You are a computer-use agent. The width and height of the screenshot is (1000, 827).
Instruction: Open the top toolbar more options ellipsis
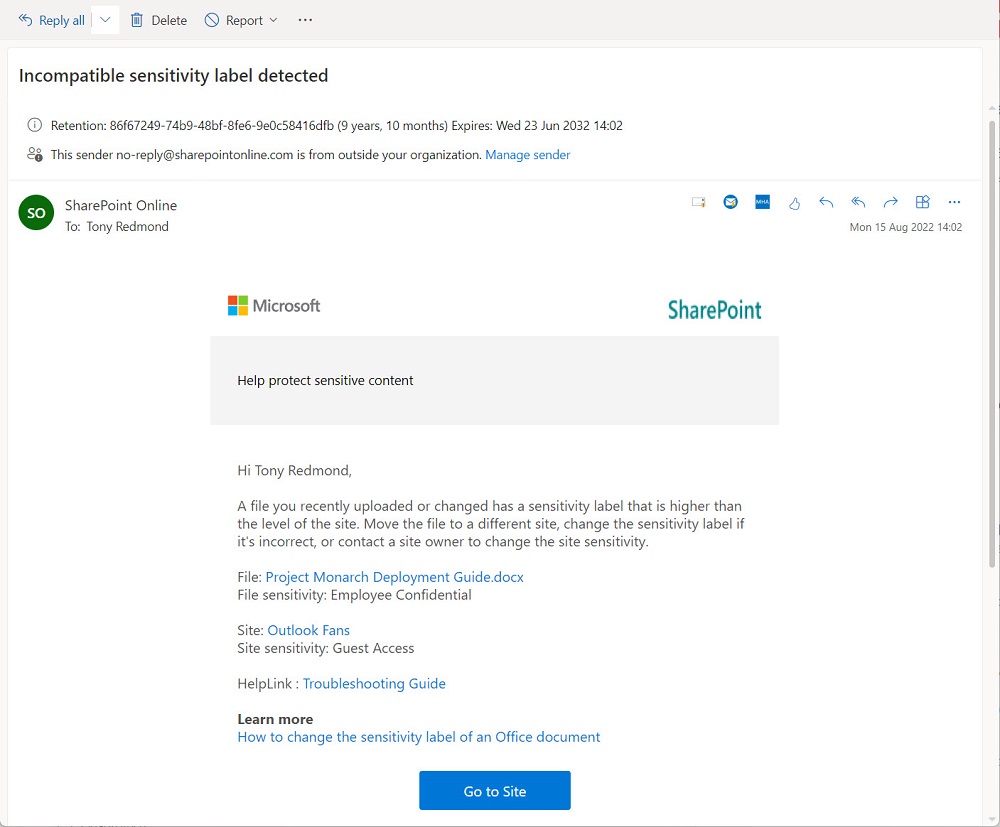306,20
